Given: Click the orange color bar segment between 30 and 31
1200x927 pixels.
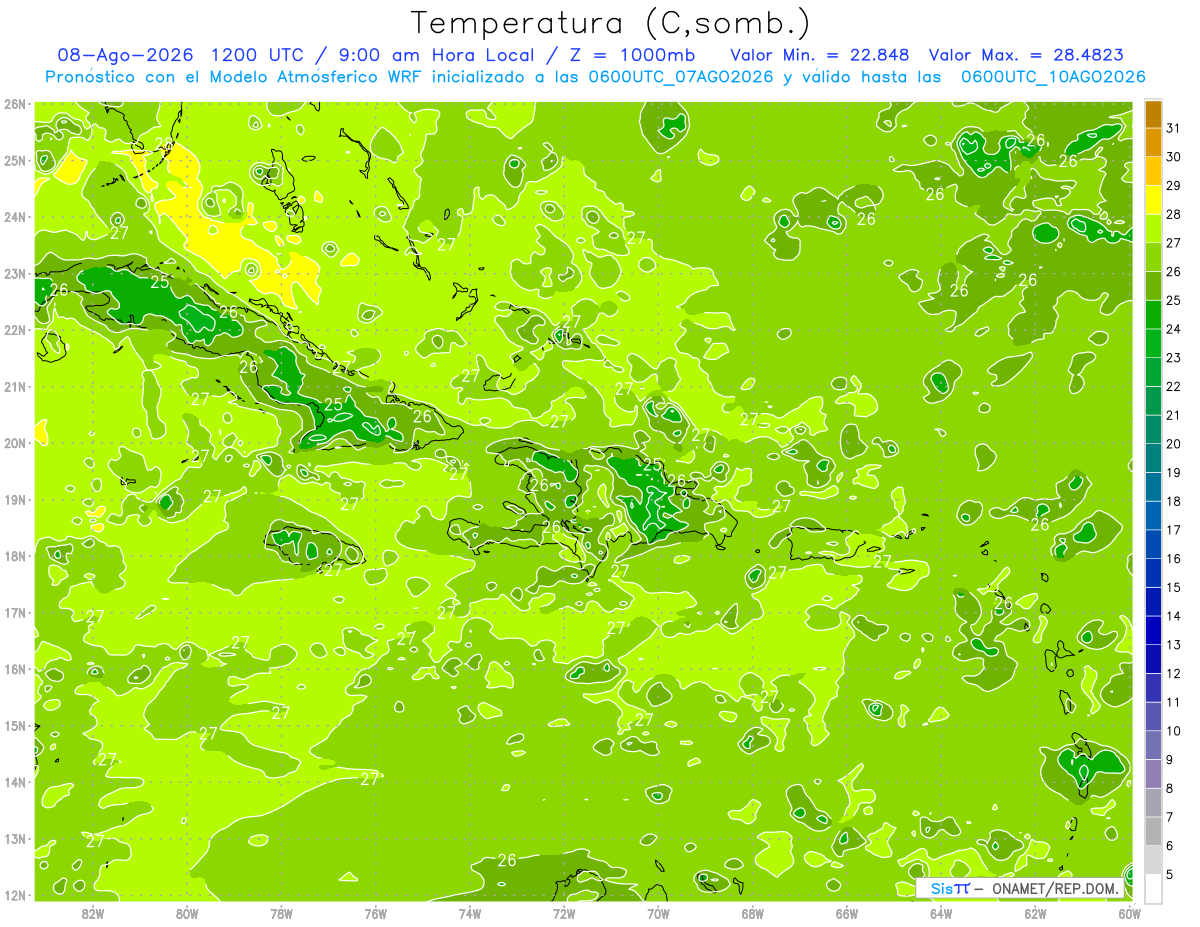Looking at the screenshot, I should (1153, 142).
